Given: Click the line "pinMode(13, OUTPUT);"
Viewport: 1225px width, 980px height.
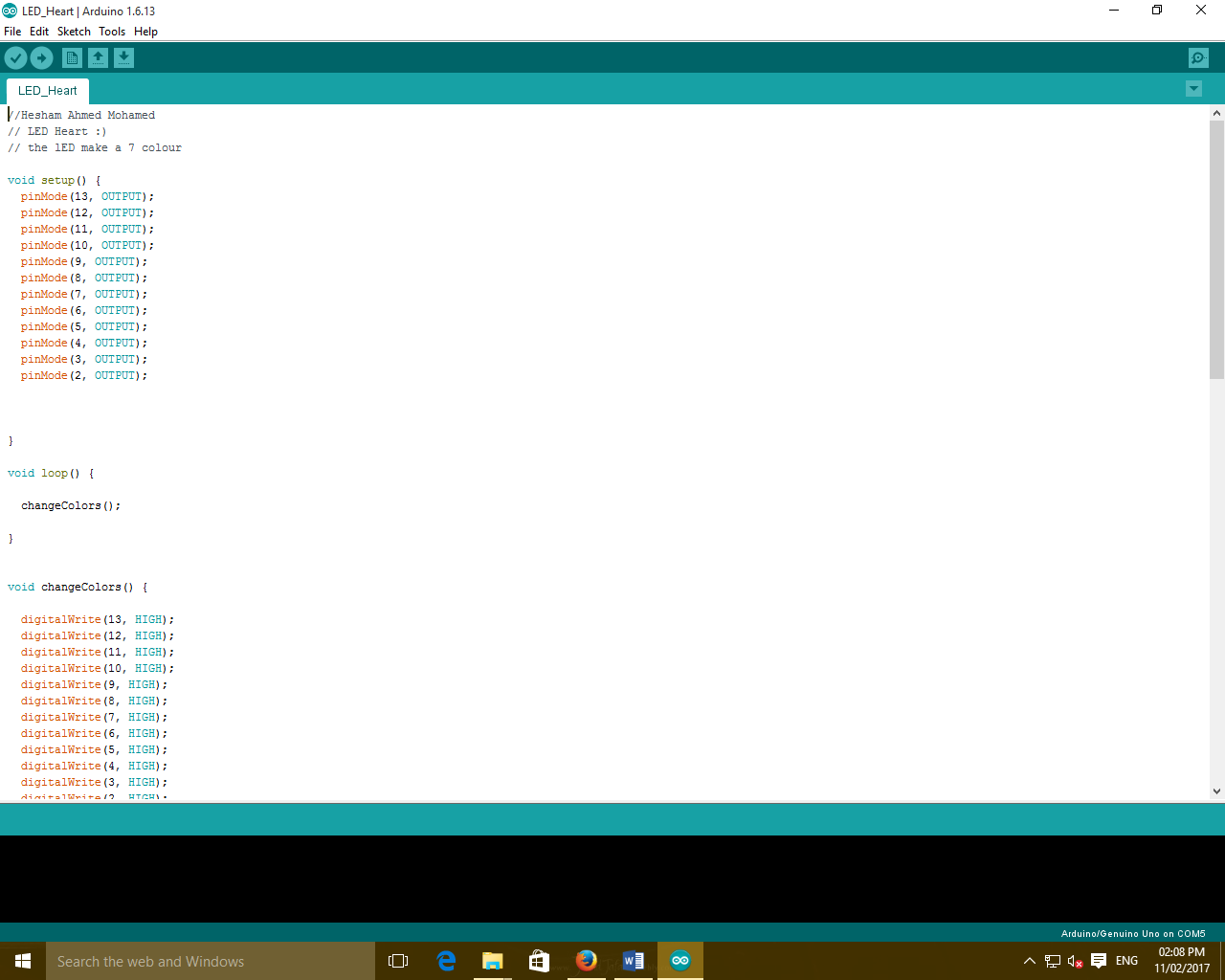Looking at the screenshot, I should point(87,196).
